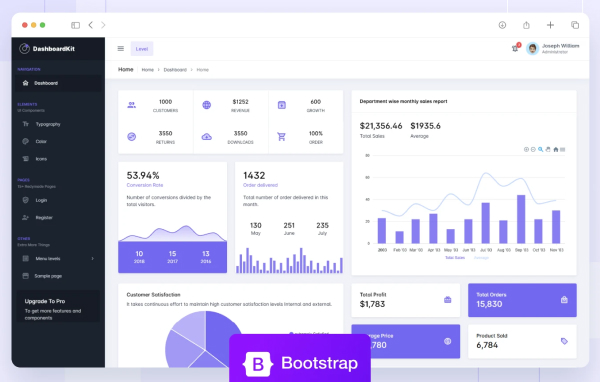Click the Average Price card round icon

(447, 341)
